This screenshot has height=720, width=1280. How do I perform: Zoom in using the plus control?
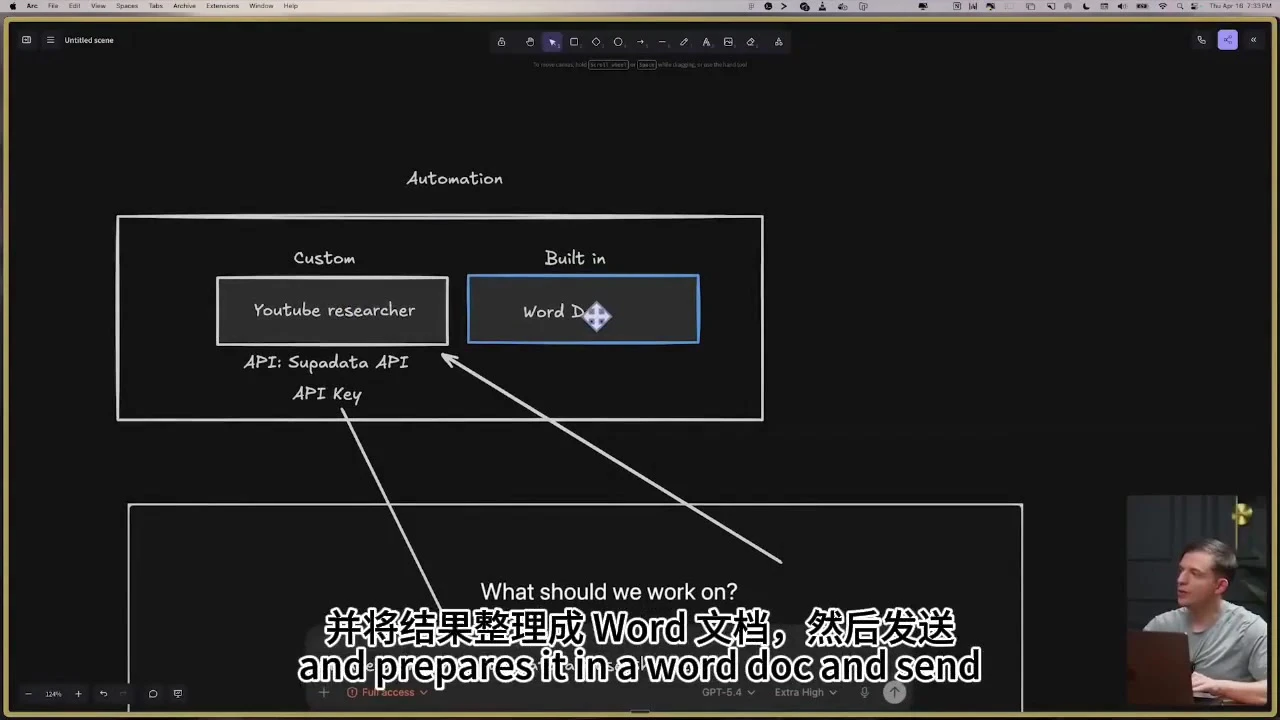click(x=78, y=693)
